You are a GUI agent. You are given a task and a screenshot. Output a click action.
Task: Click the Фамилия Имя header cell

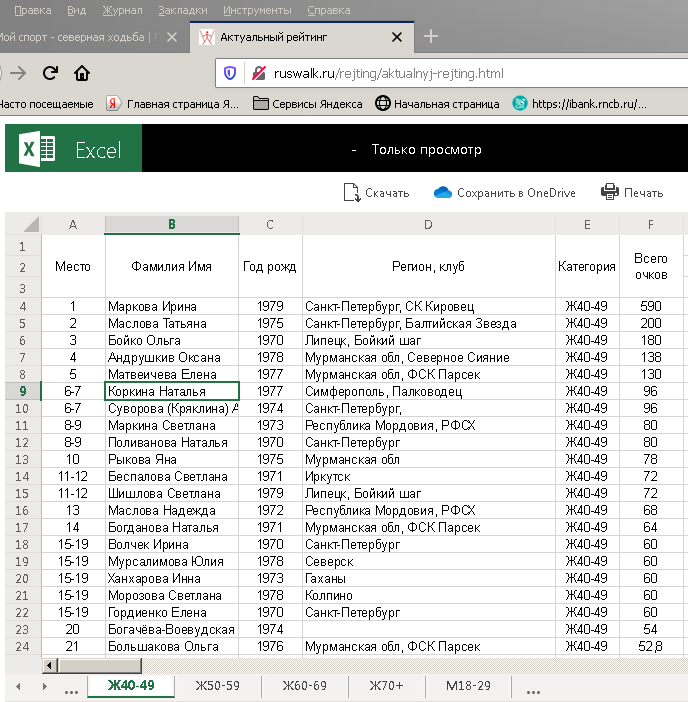pos(172,266)
